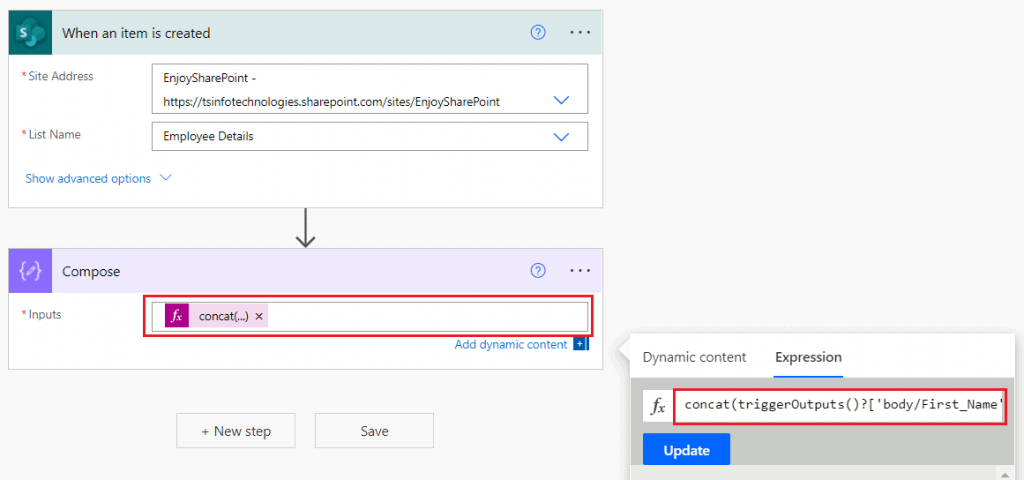Expand the List Name dropdown
1024x480 pixels.
click(561, 136)
